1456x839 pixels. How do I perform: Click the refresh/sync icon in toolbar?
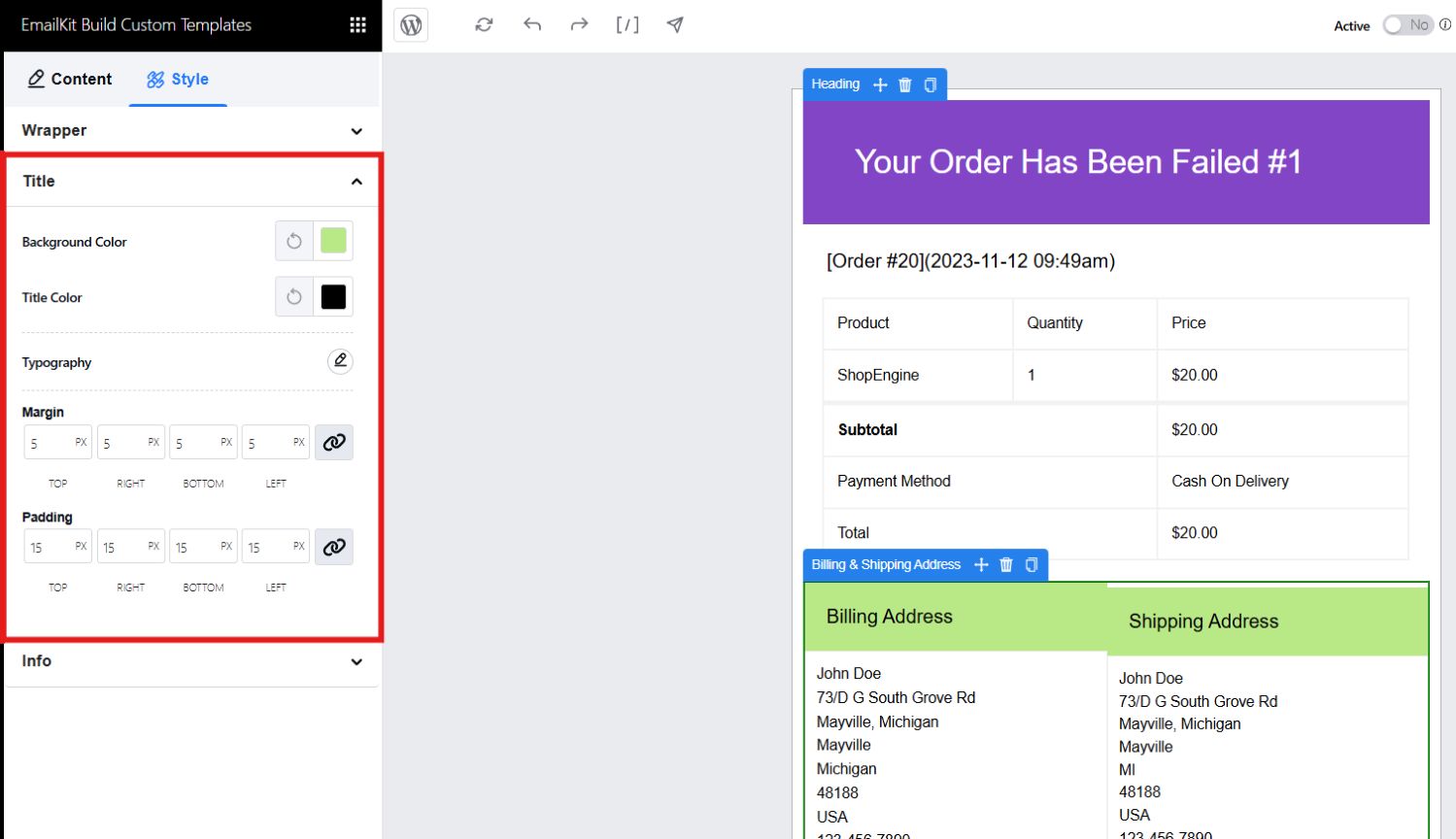coord(483,25)
